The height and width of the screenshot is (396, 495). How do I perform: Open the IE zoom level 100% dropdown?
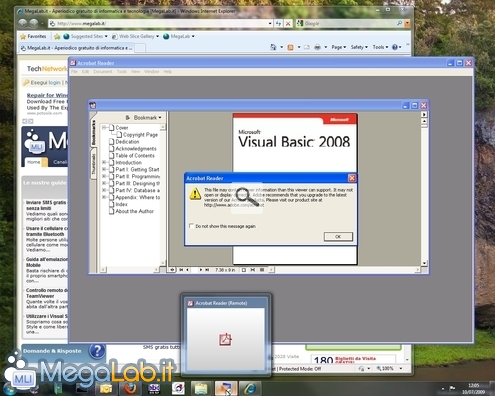click(389, 369)
